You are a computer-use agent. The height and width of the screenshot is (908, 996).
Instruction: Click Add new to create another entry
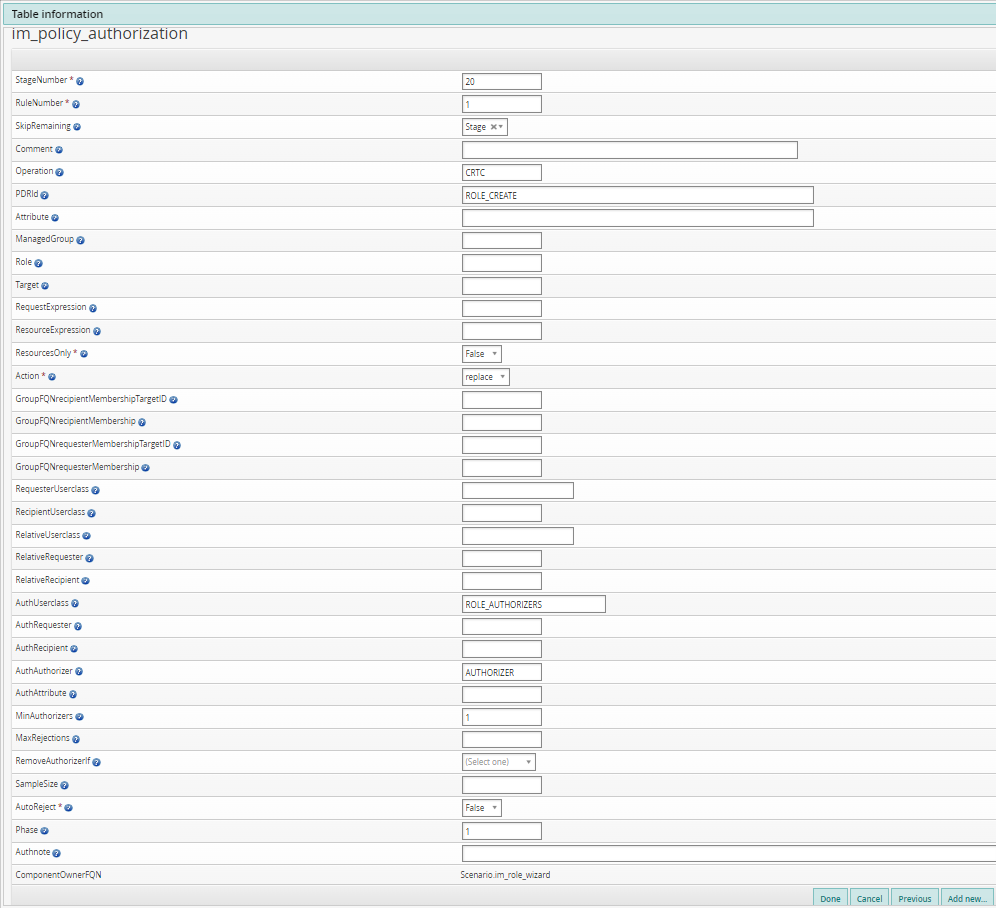(x=966, y=898)
